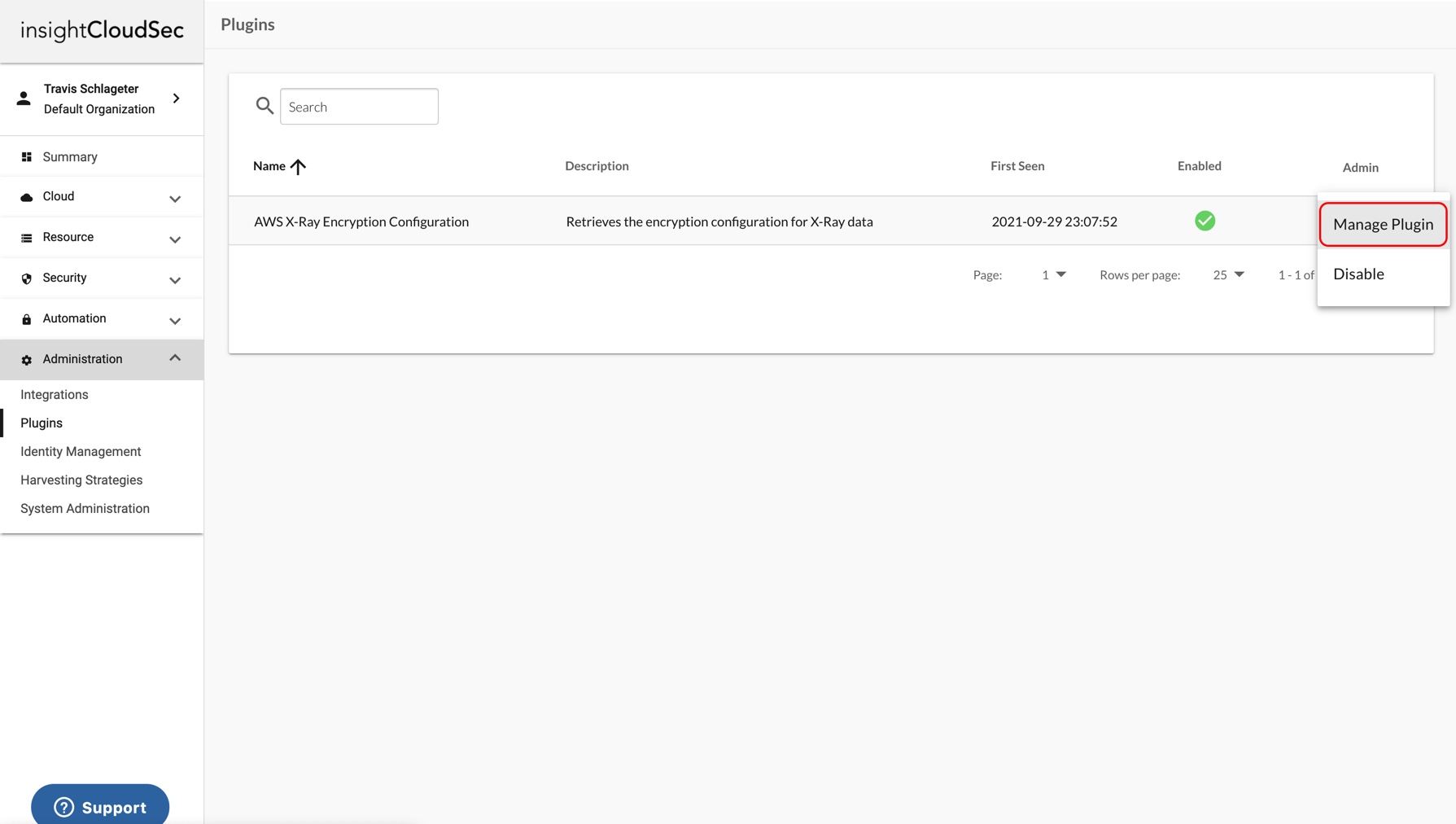Click the Cloud icon in sidebar
1456x824 pixels.
(x=27, y=197)
